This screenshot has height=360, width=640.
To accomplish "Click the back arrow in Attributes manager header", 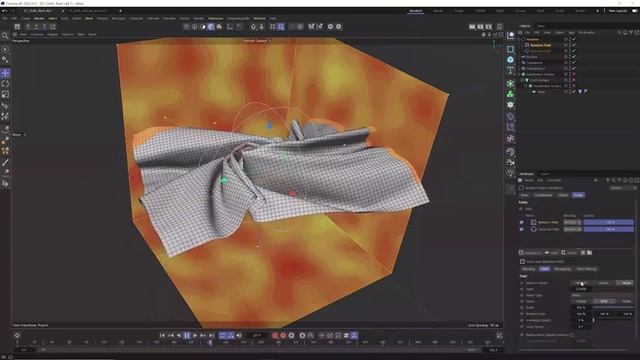I will [x=596, y=180].
